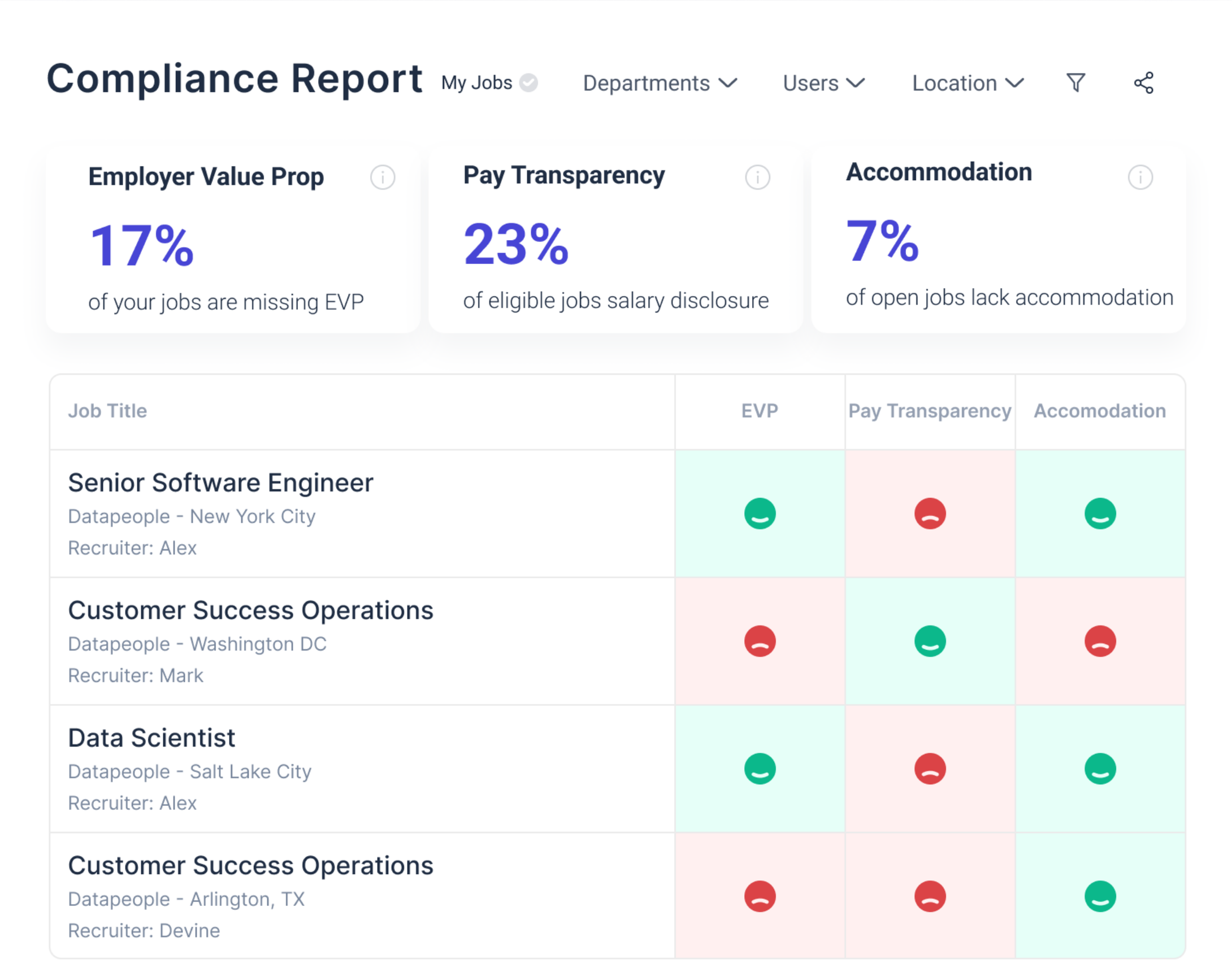Screen dimensions: 1232x968
Task: Click the Customer Success Operations Arlington job title
Action: [250, 865]
